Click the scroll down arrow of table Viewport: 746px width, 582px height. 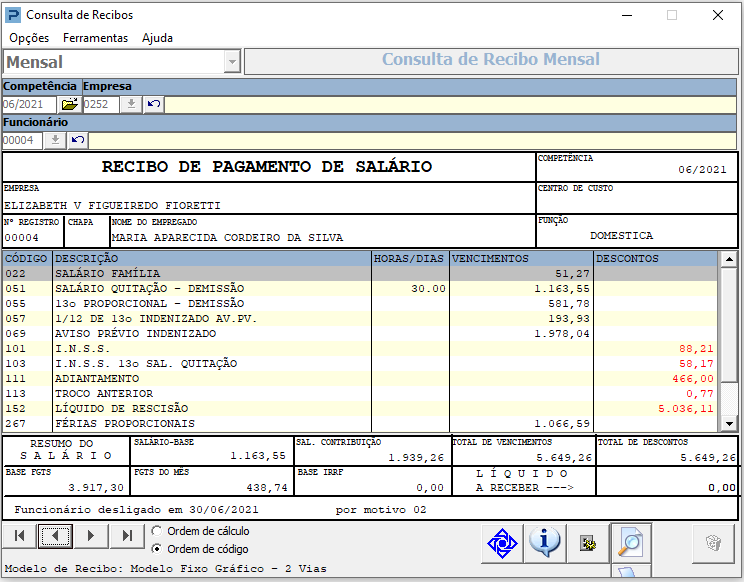point(729,423)
